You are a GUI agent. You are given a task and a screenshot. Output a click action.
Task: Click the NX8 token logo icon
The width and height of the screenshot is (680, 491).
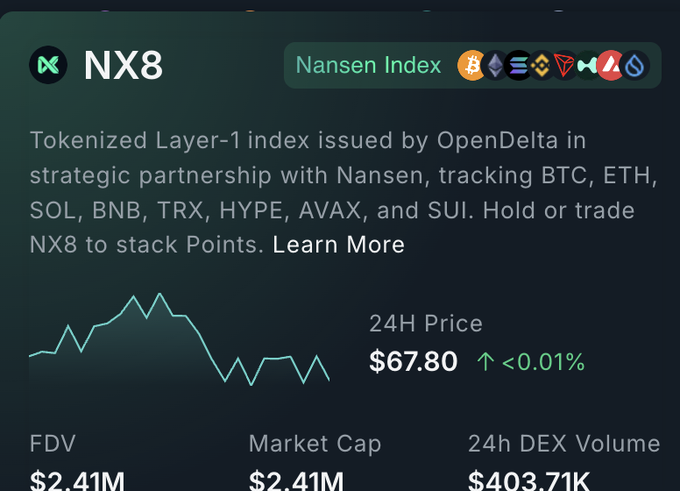[48, 65]
